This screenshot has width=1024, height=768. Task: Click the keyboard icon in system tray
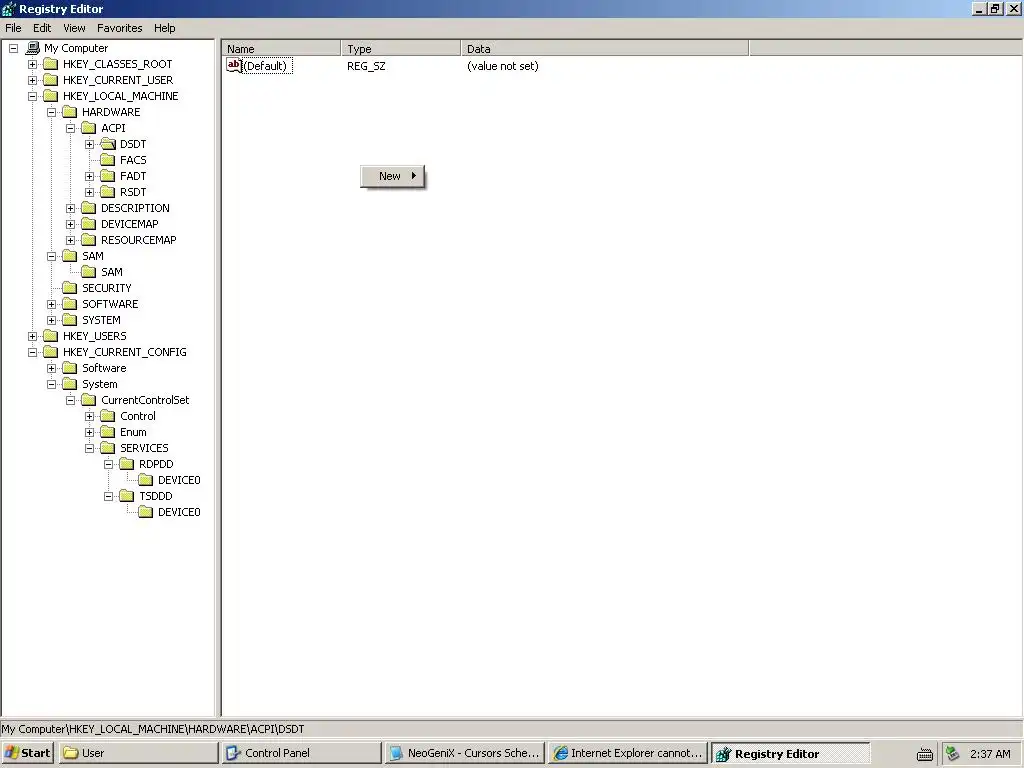[x=925, y=754]
